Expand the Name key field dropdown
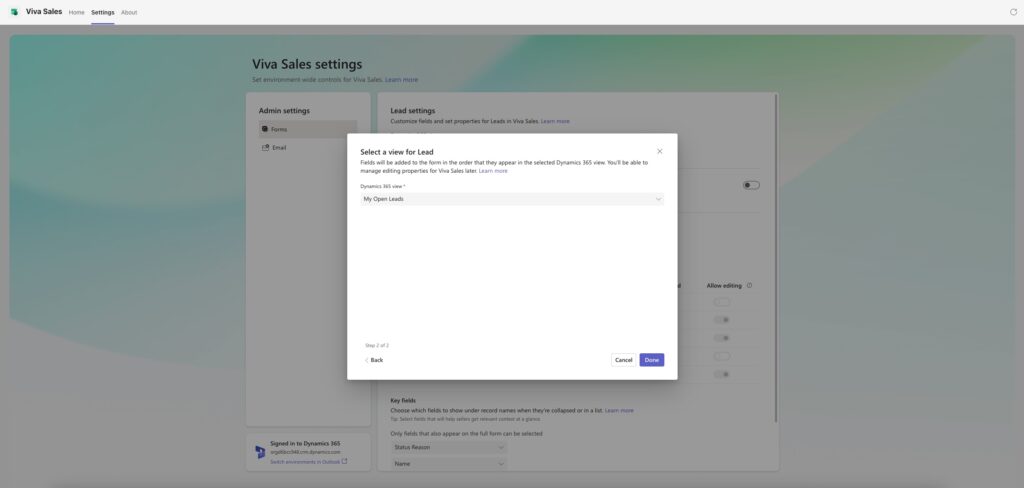The width and height of the screenshot is (1024, 488). 449,464
